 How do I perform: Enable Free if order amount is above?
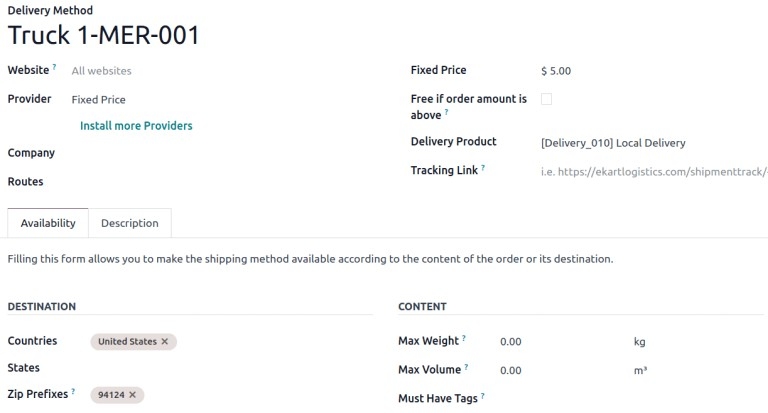(x=546, y=99)
